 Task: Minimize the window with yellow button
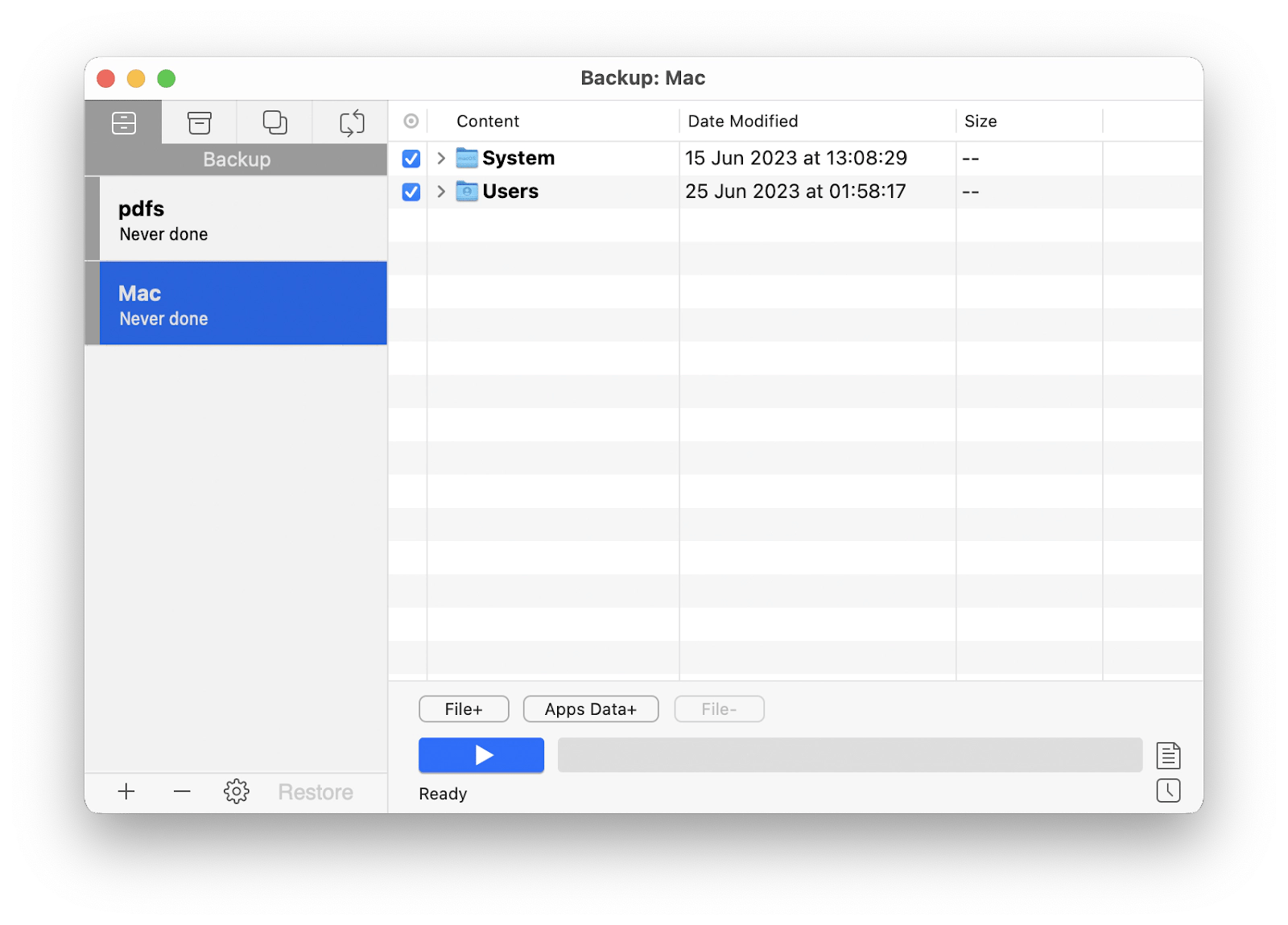point(136,78)
